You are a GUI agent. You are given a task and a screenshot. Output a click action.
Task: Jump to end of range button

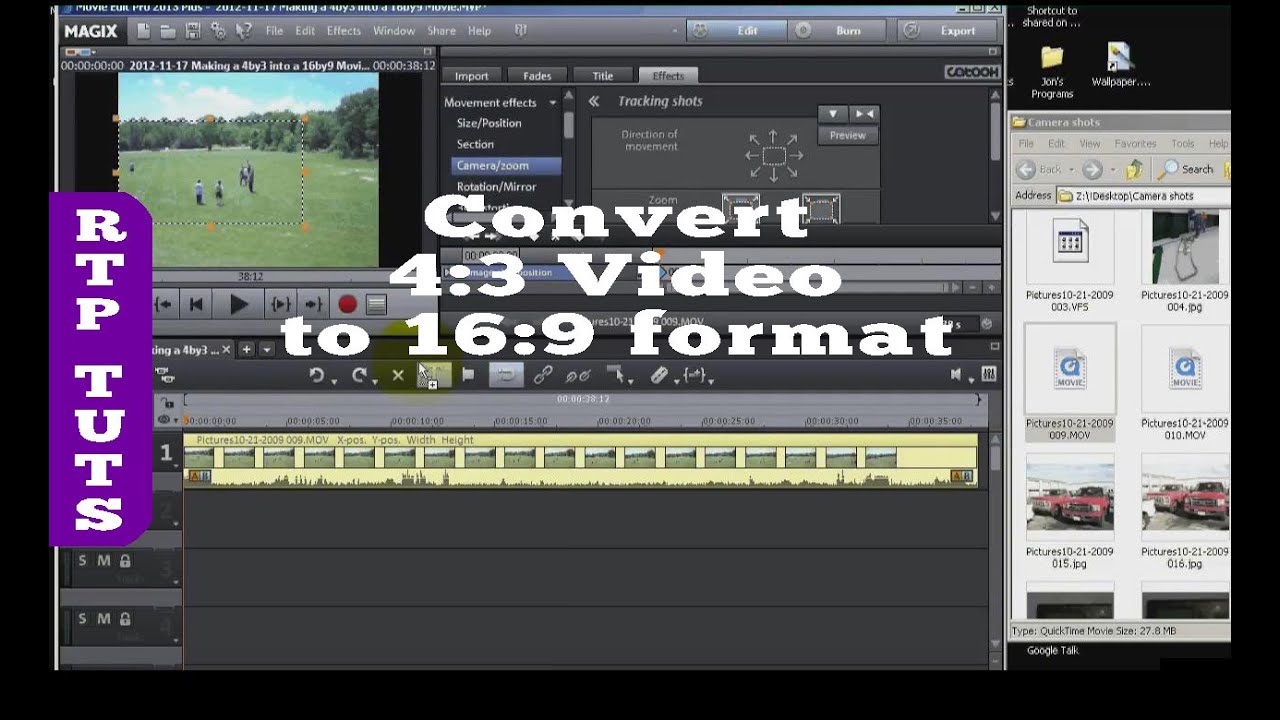pyautogui.click(x=313, y=305)
